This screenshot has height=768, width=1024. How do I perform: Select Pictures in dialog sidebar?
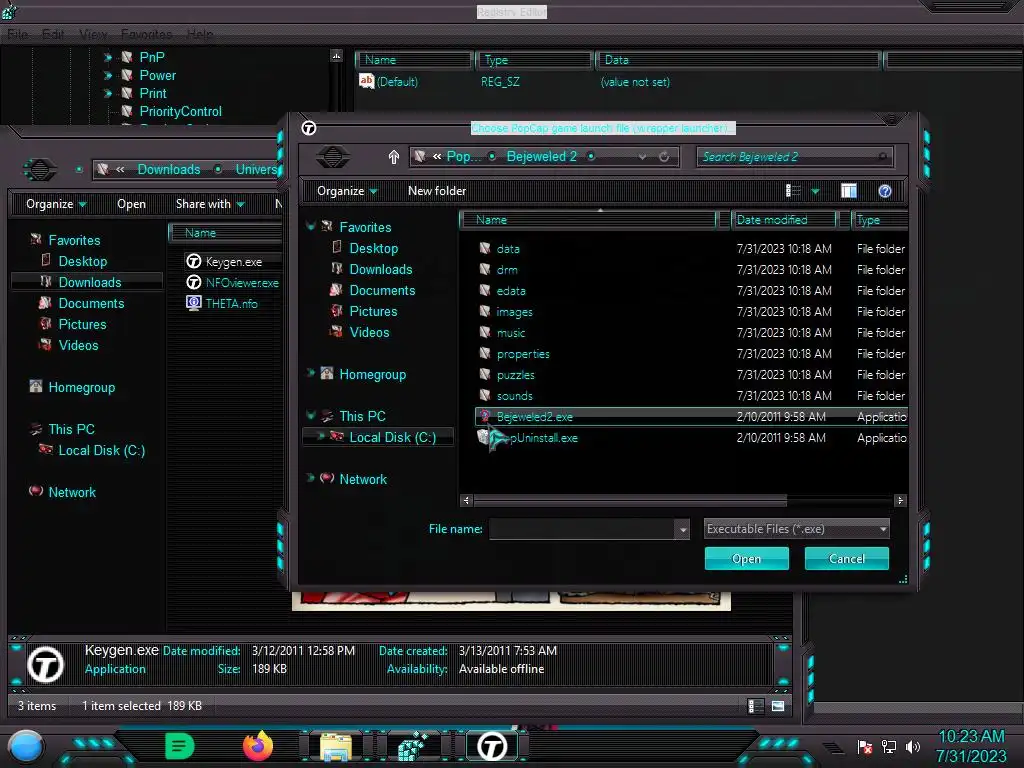[x=373, y=311]
